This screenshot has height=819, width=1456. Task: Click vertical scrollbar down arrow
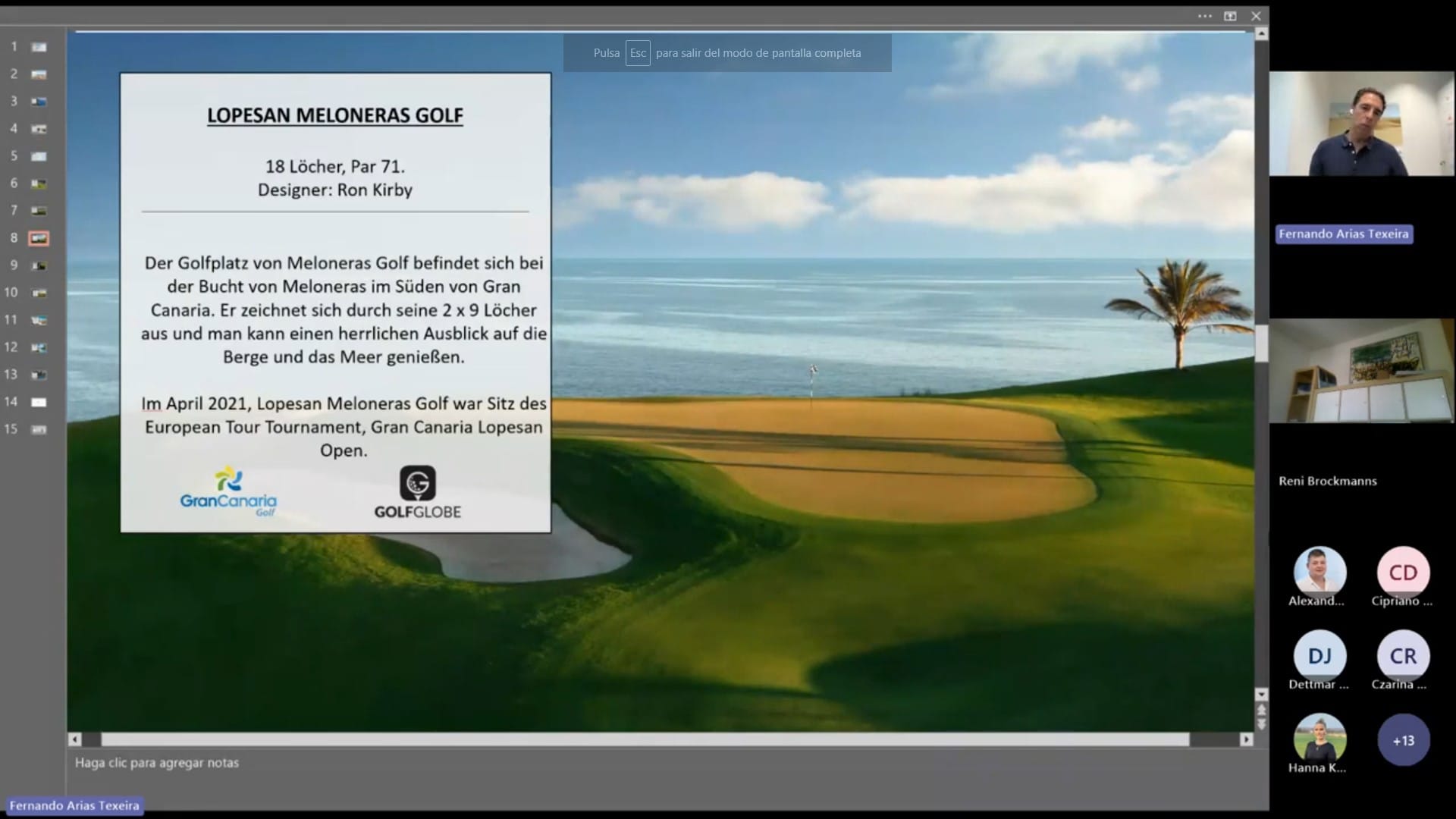tap(1261, 695)
